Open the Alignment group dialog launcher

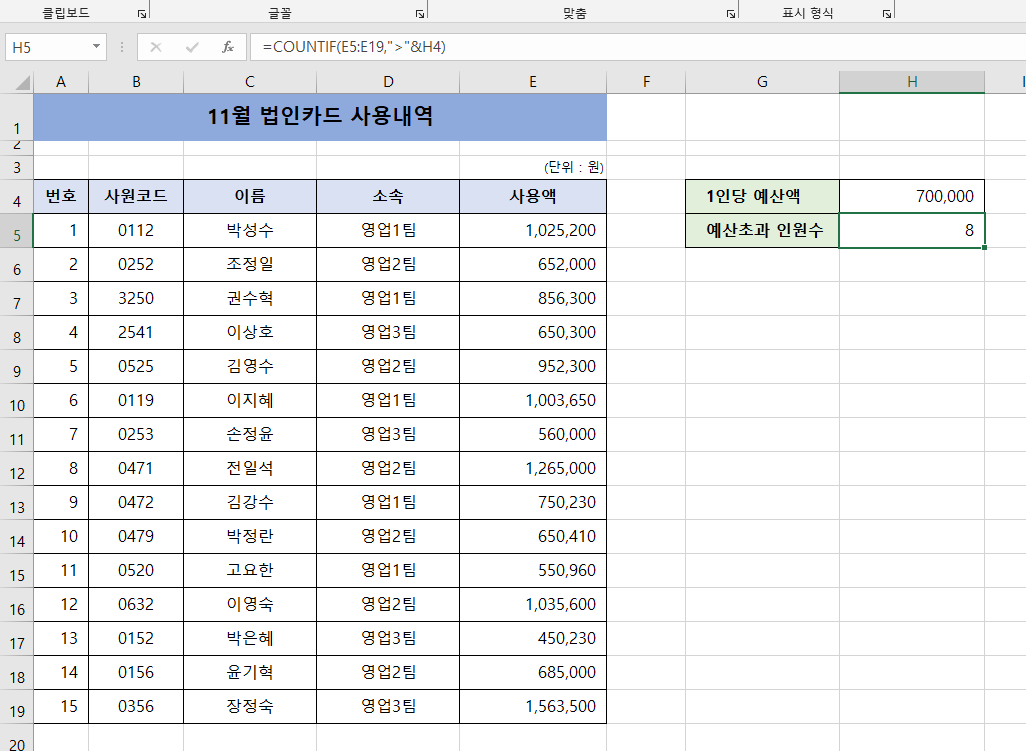731,13
